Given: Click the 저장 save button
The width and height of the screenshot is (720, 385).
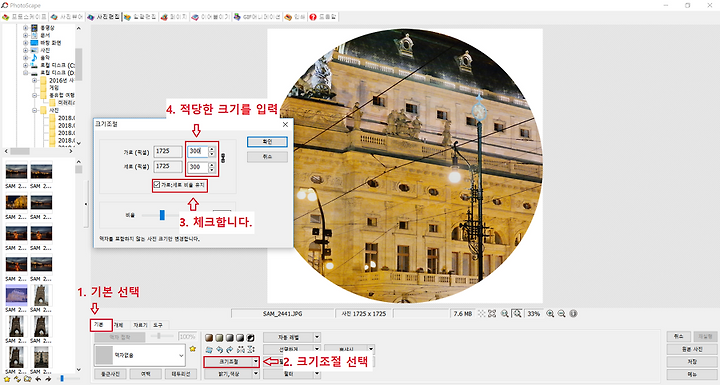Looking at the screenshot, I should (x=692, y=362).
